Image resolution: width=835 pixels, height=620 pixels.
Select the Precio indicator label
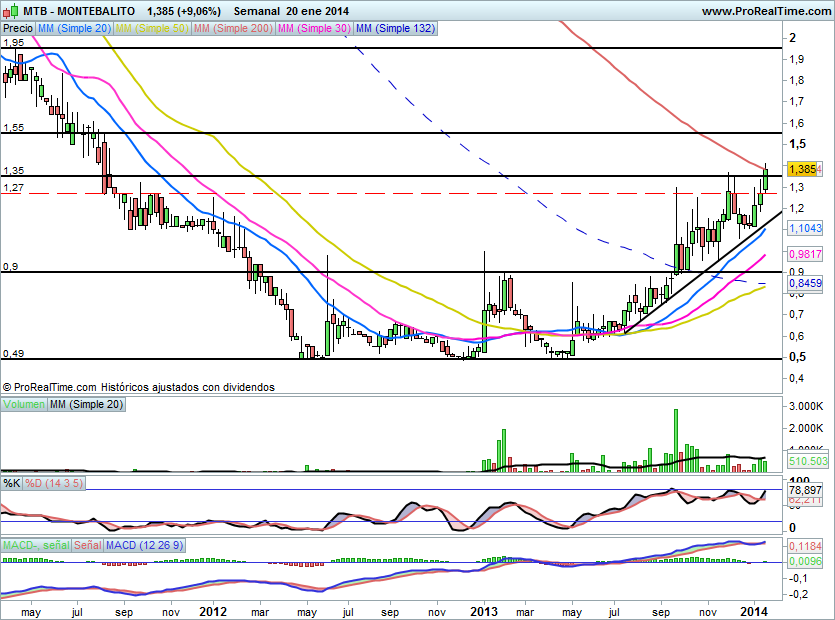pyautogui.click(x=17, y=29)
